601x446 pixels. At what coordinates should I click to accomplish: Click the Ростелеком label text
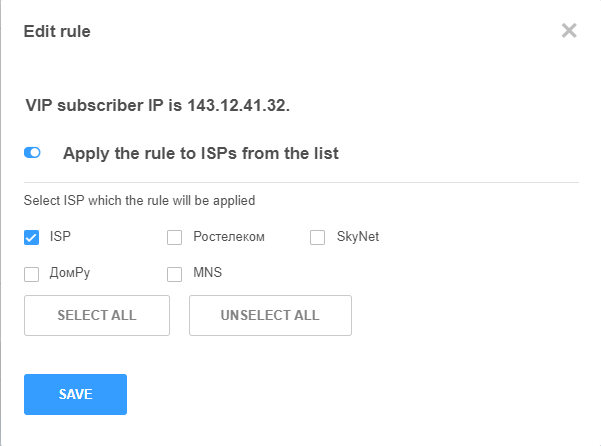[229, 237]
